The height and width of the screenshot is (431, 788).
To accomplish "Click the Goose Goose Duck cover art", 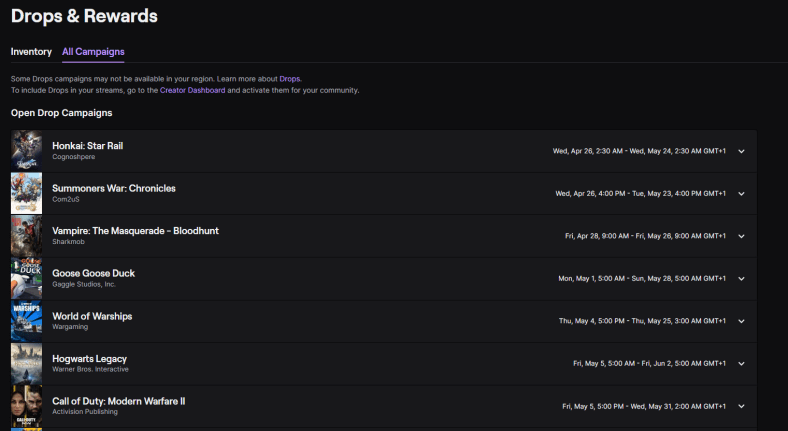I will click(27, 278).
